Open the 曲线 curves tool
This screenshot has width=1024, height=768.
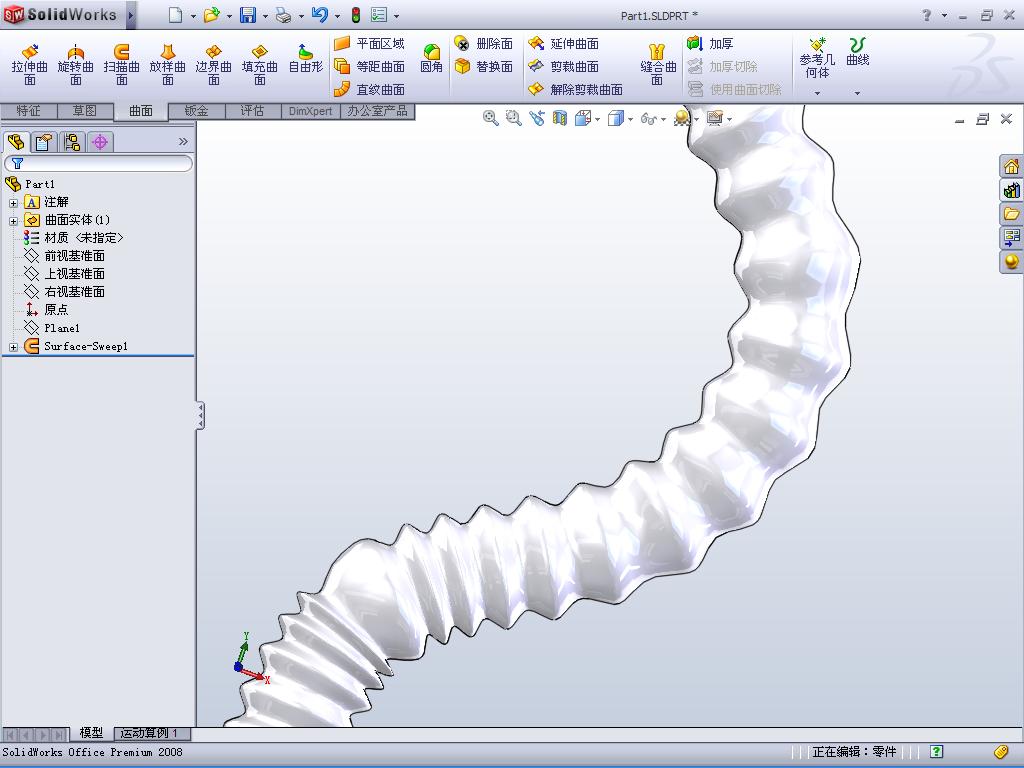point(857,52)
